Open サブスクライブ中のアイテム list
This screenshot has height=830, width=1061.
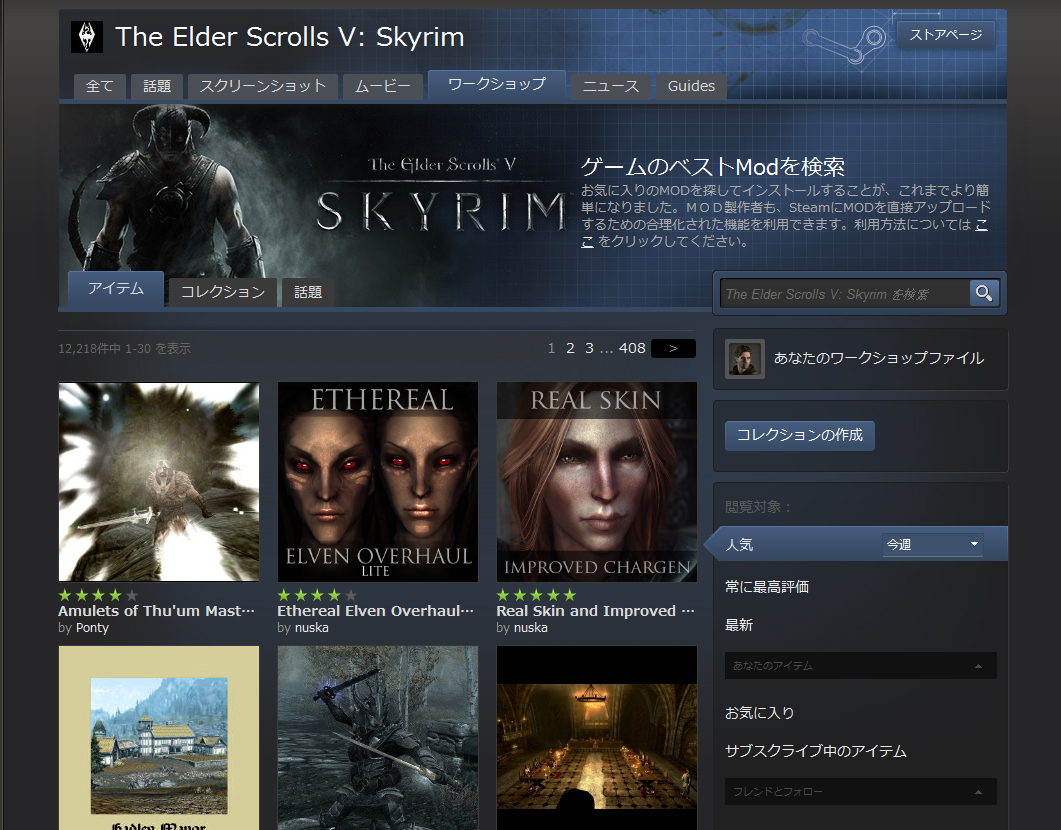tap(815, 751)
